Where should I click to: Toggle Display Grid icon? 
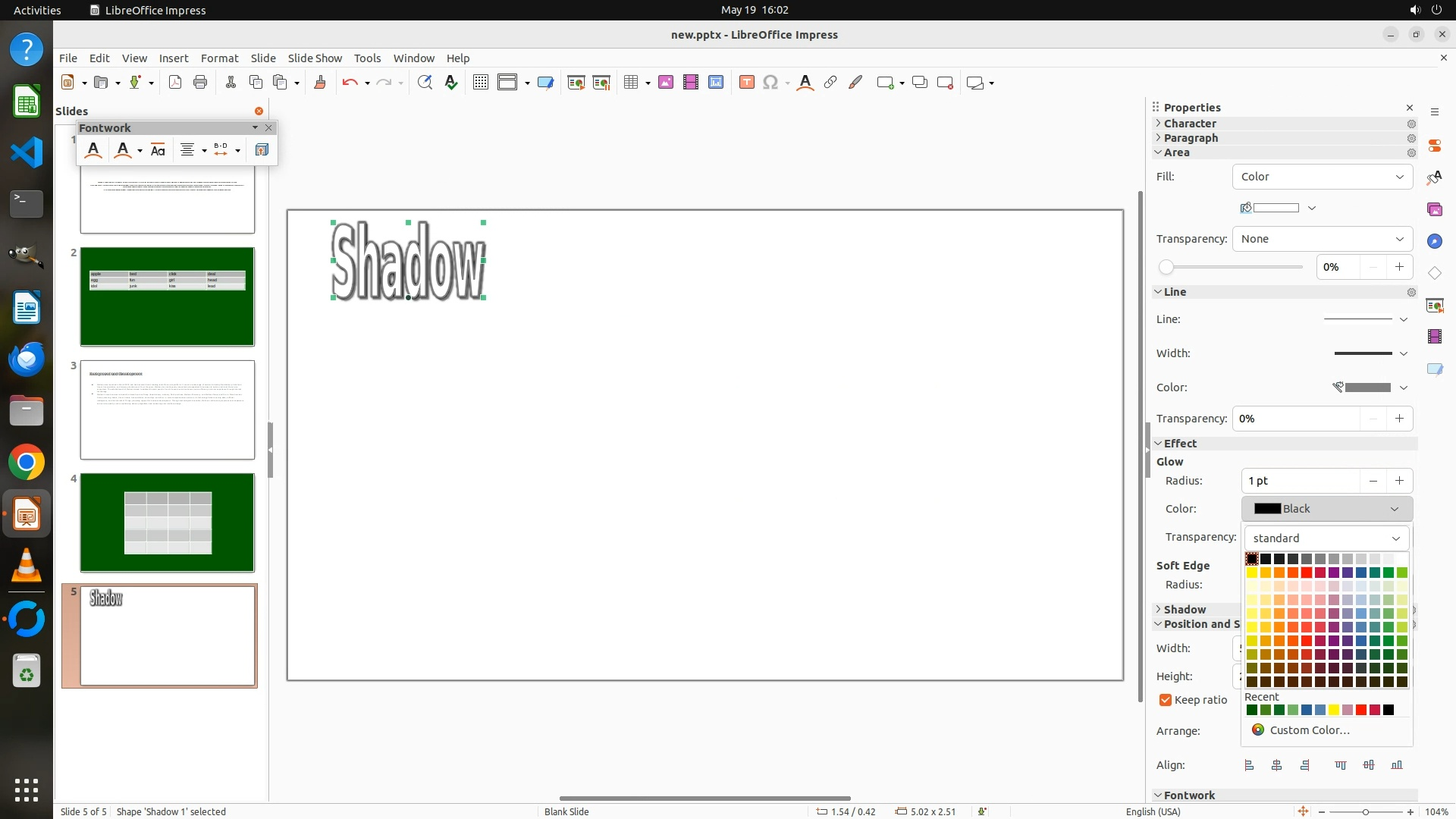coord(480,83)
